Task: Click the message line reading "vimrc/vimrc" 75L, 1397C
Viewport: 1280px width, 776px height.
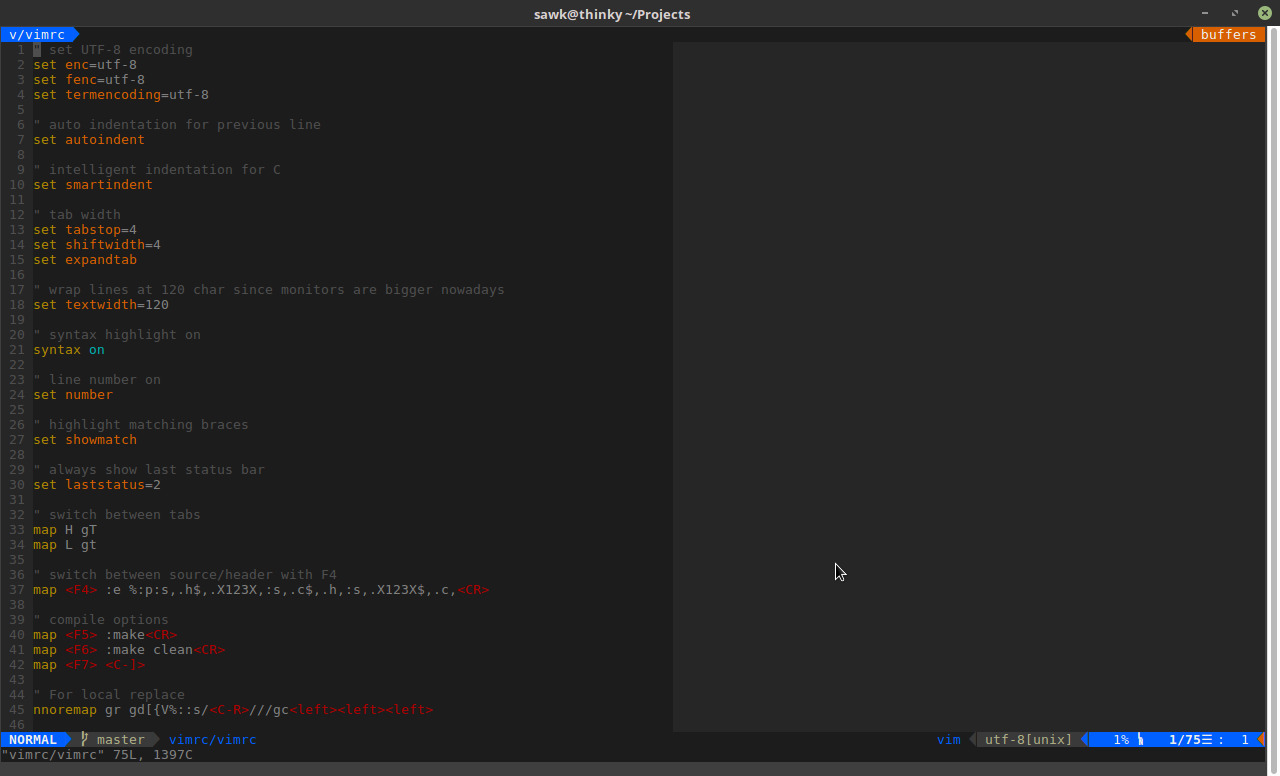Action: pos(97,755)
